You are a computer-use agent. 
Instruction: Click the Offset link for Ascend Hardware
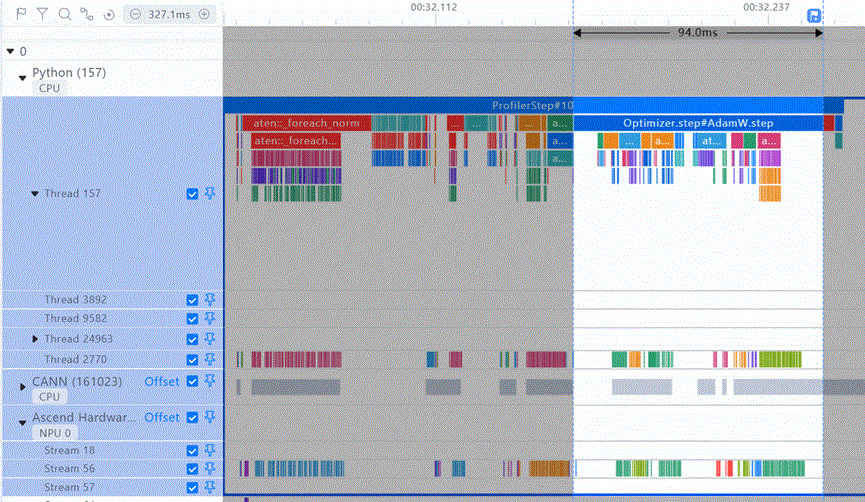point(162,418)
